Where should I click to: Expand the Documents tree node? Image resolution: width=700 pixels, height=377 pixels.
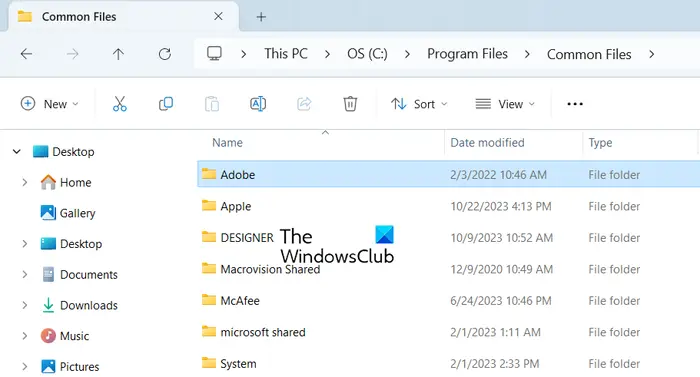[25, 274]
